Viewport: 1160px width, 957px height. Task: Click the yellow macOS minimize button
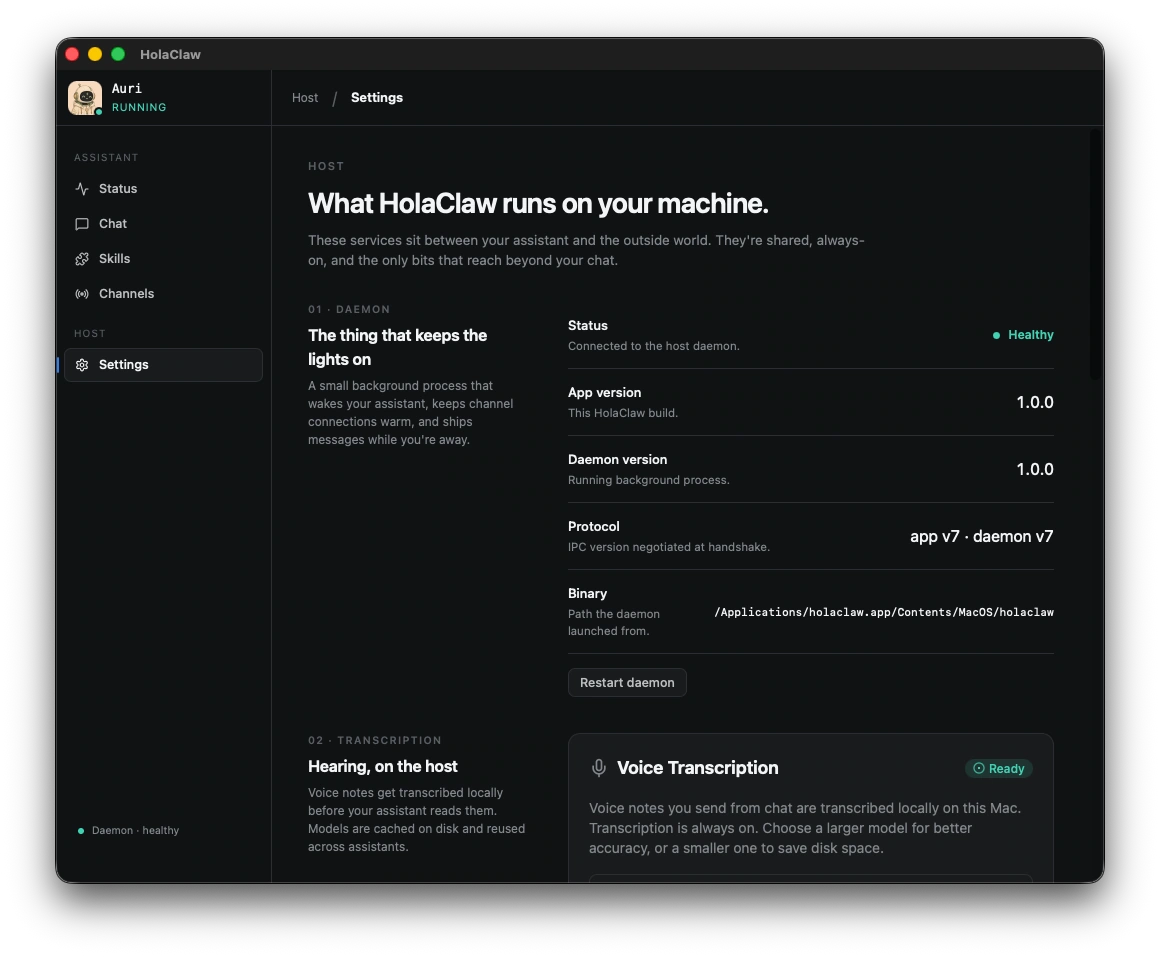coord(95,54)
